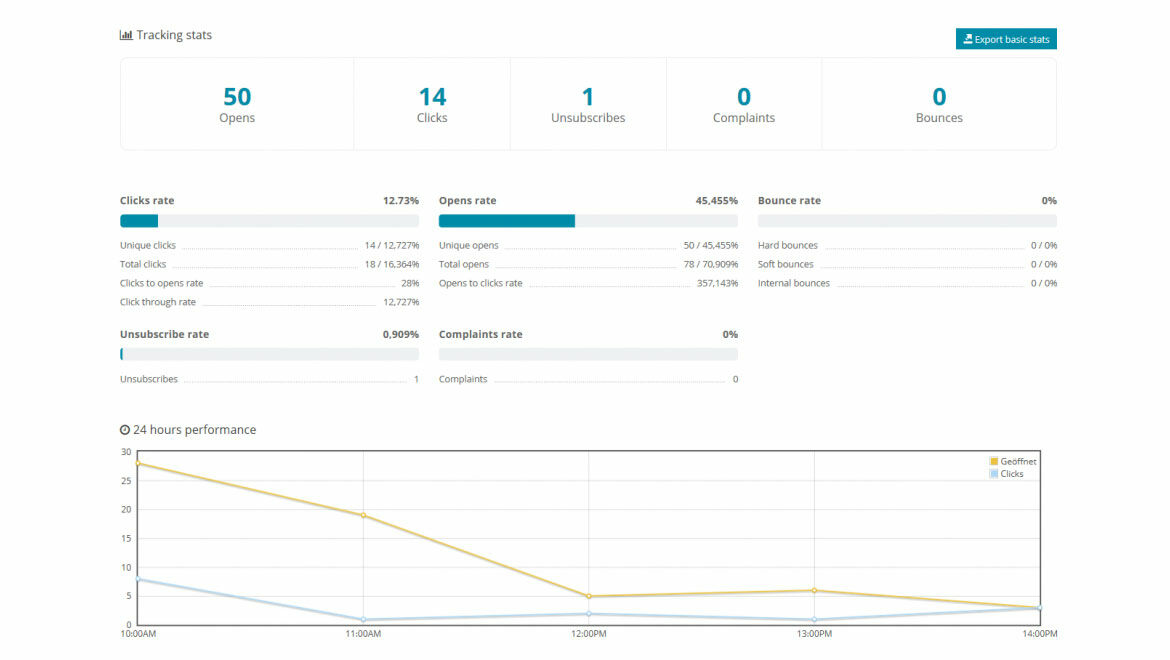
Task: Click the "357,143%" opens to clicks value
Action: [717, 283]
